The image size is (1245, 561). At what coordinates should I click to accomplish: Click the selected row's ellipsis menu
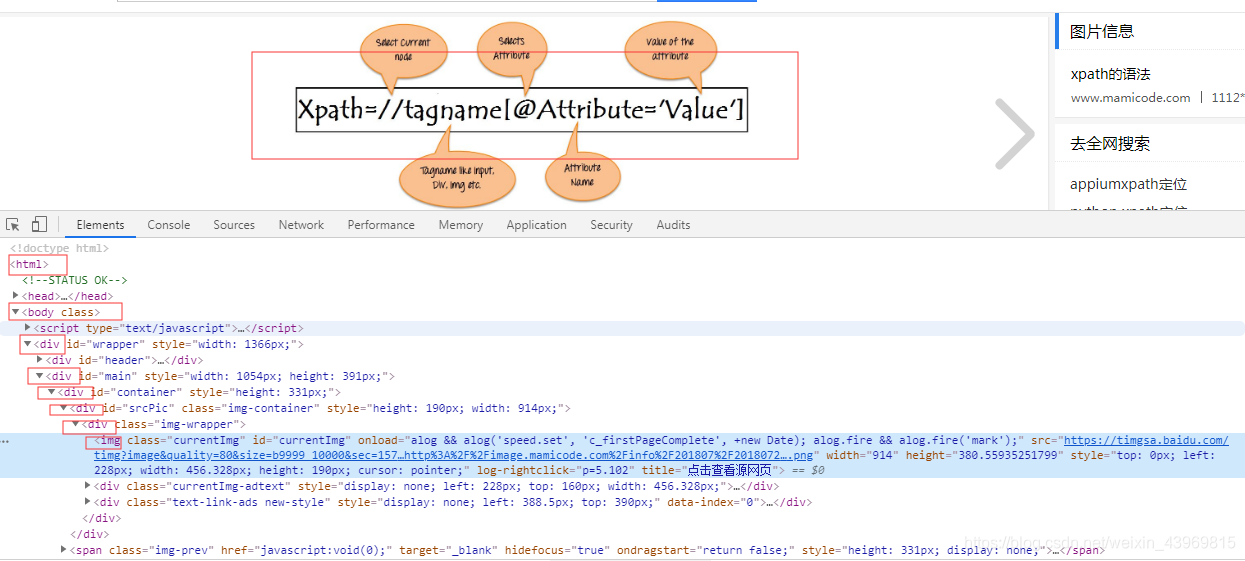(6, 441)
